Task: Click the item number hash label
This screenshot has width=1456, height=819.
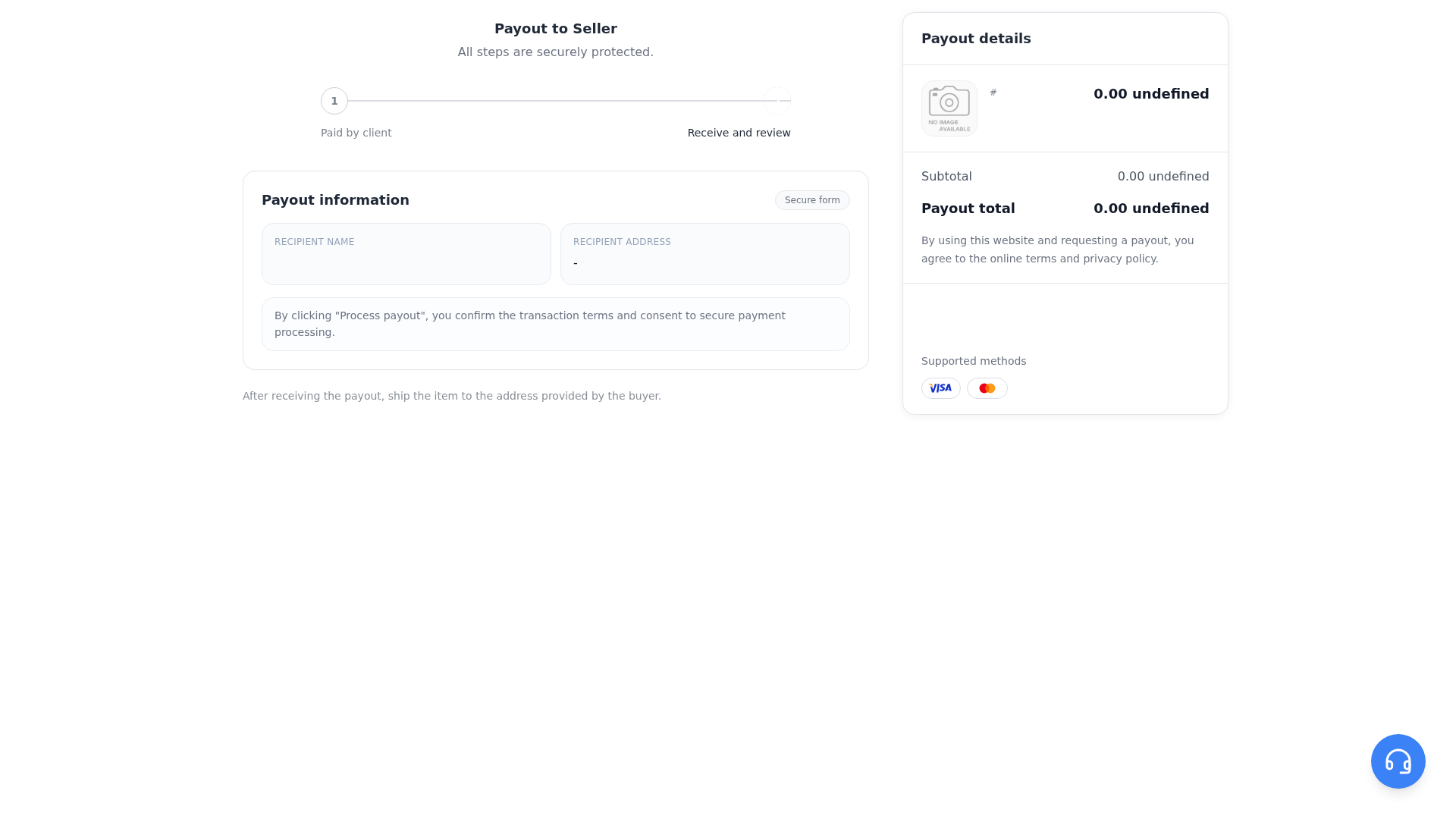Action: 993,93
